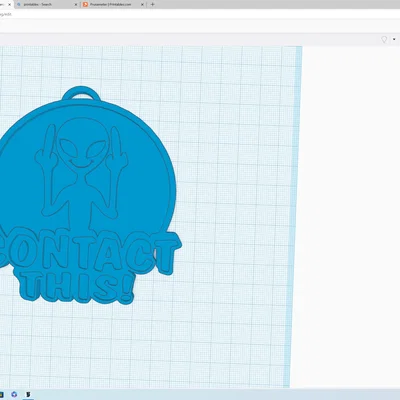Close the Prusameter Printables.com tab

click(x=142, y=5)
